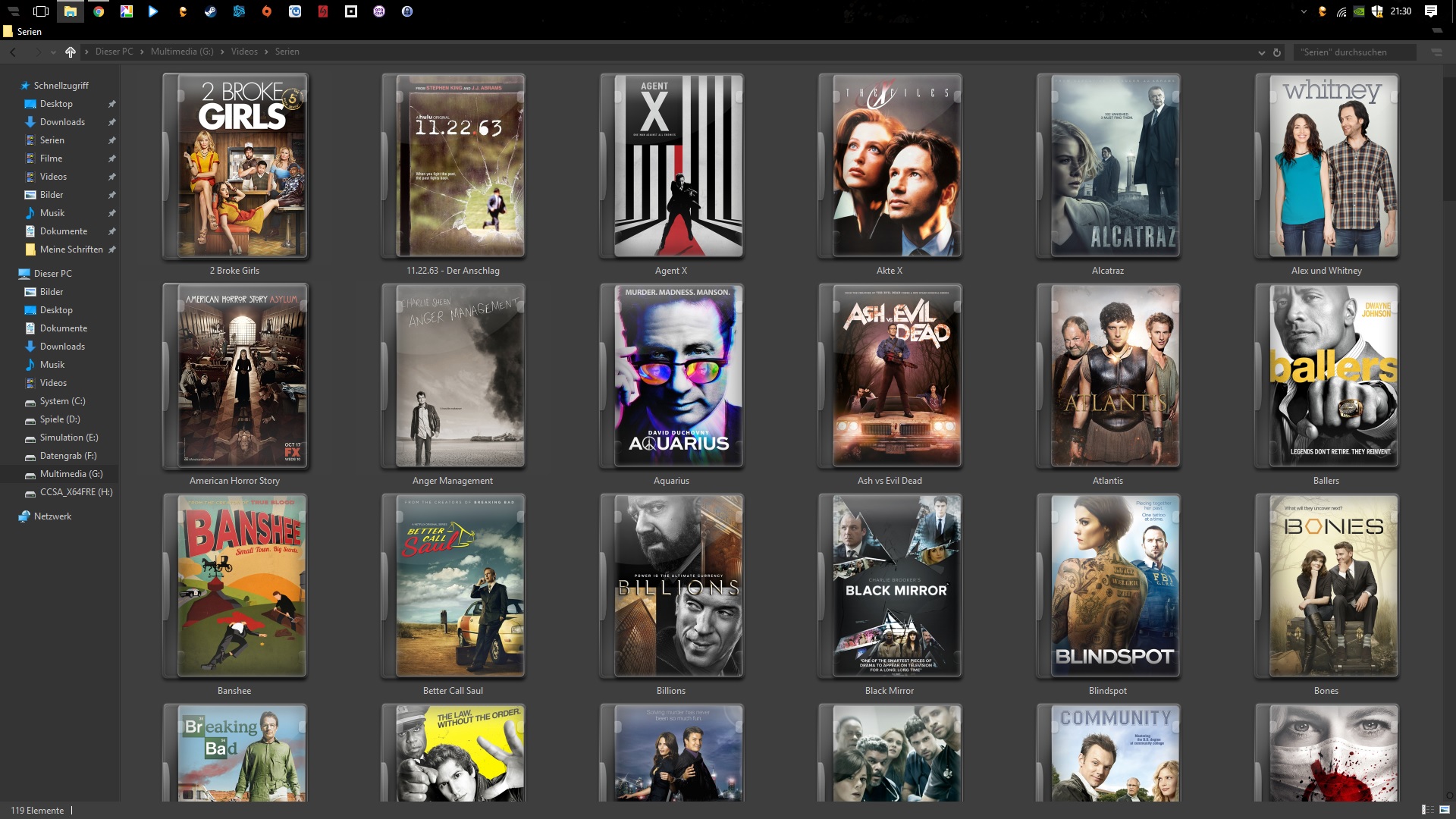Image resolution: width=1456 pixels, height=819 pixels.
Task: Open Spiele (D:) drive
Action: point(60,419)
